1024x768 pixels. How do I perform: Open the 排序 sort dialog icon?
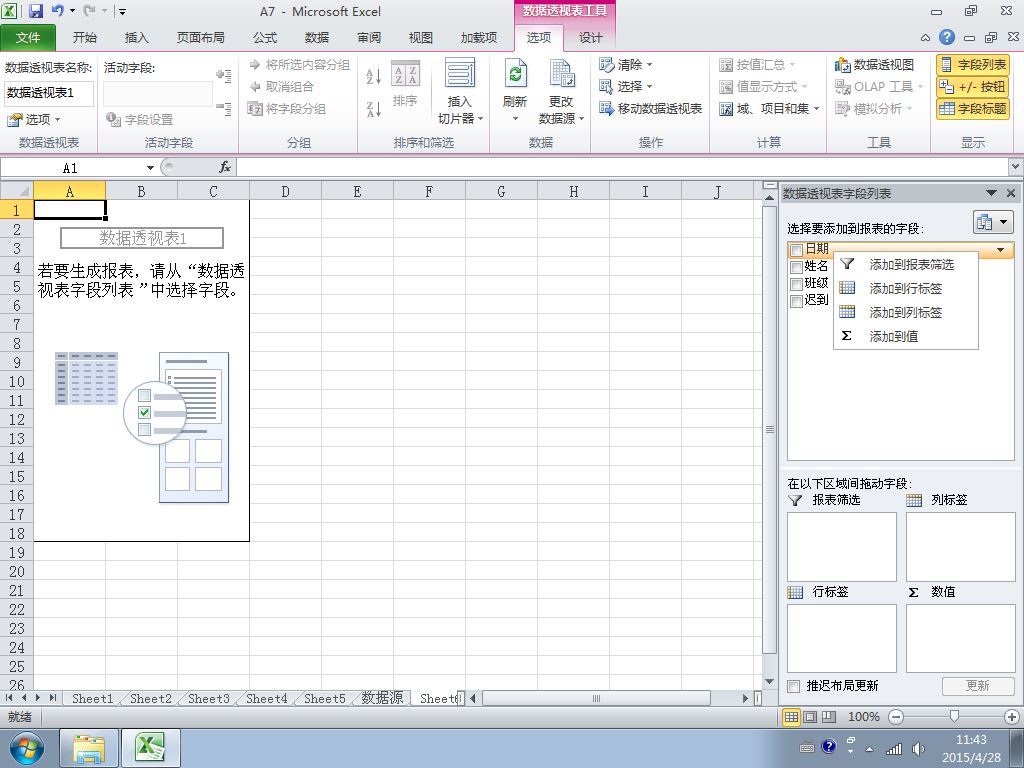pyautogui.click(x=406, y=84)
